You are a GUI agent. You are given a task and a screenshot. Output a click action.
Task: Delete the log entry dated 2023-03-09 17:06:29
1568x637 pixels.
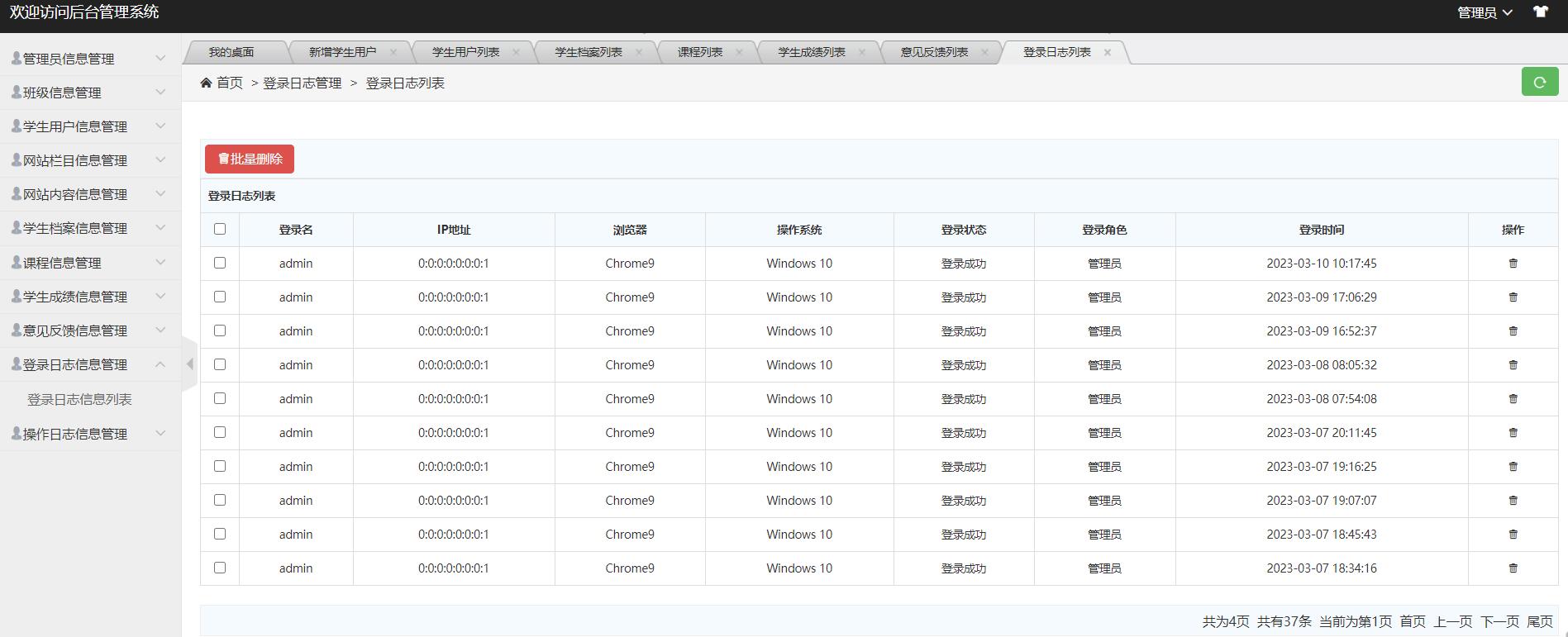click(x=1513, y=297)
